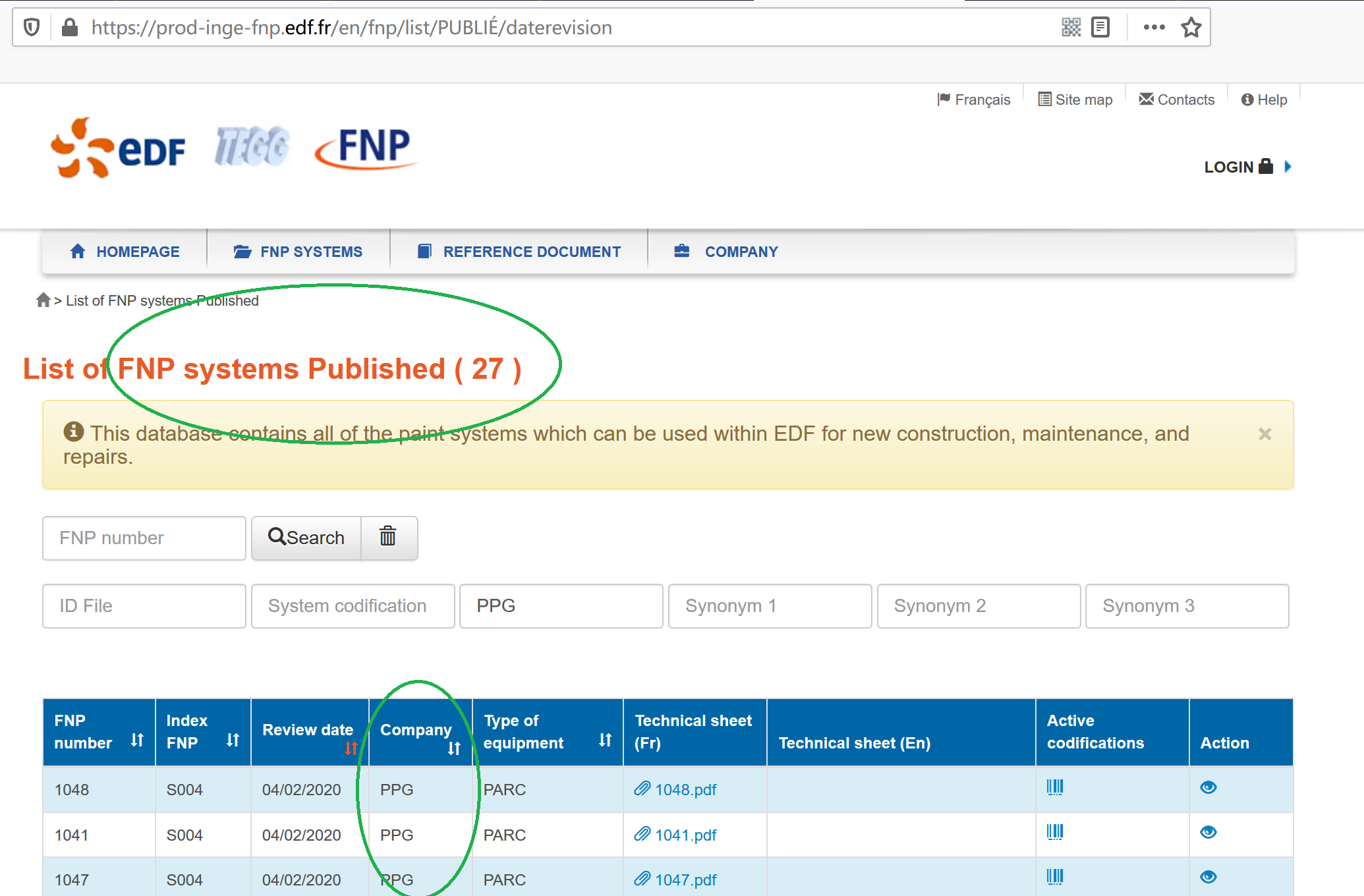
Task: Sort table by Company column arrows
Action: click(454, 748)
